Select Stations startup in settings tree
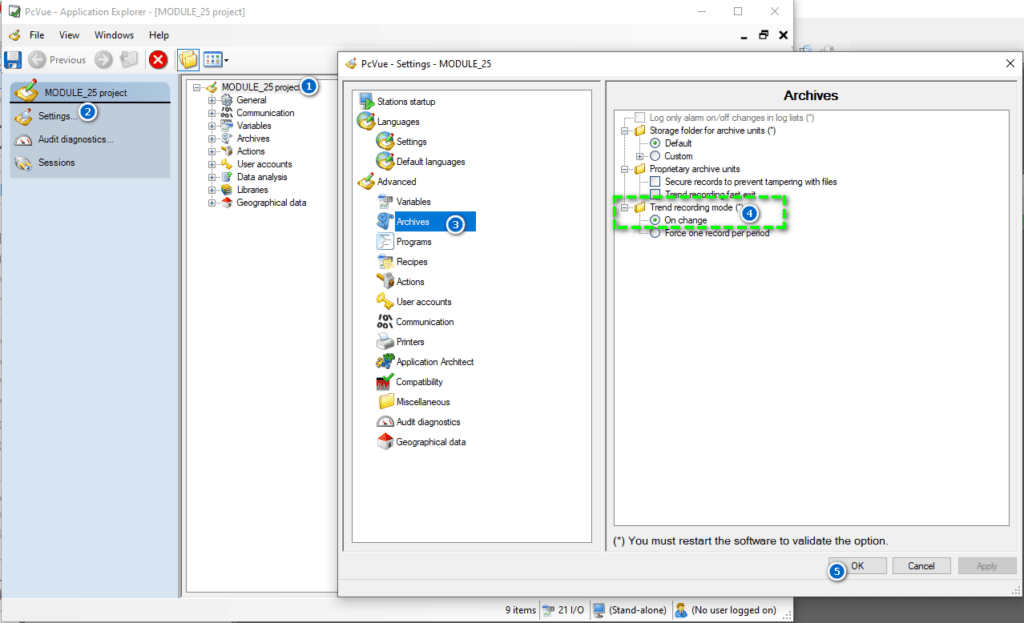The image size is (1024, 623). tap(406, 102)
